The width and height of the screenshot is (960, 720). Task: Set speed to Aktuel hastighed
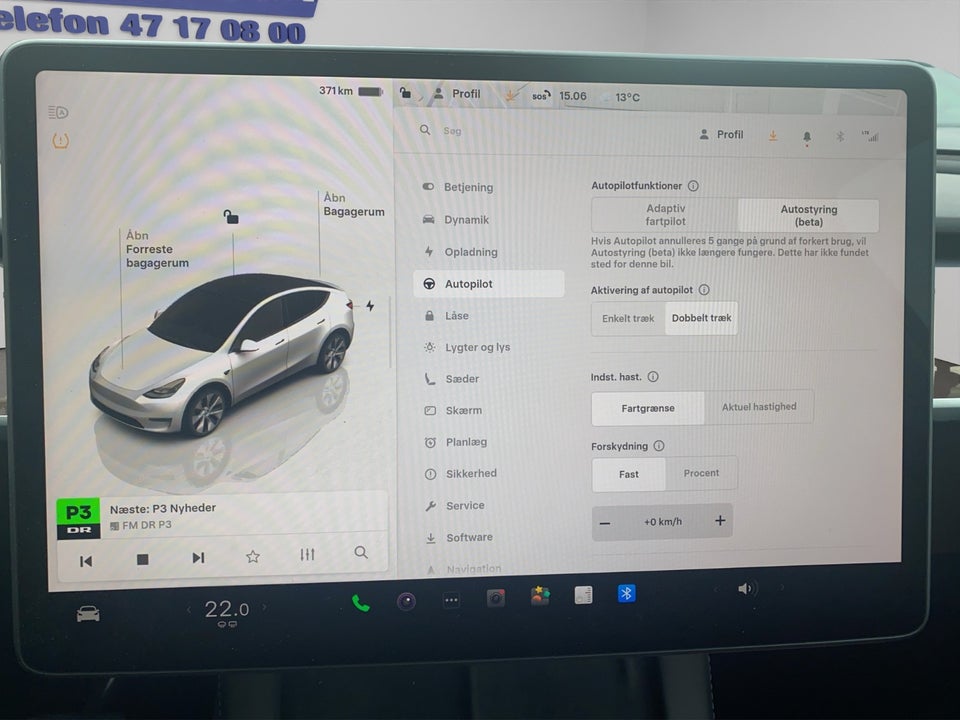coord(759,407)
